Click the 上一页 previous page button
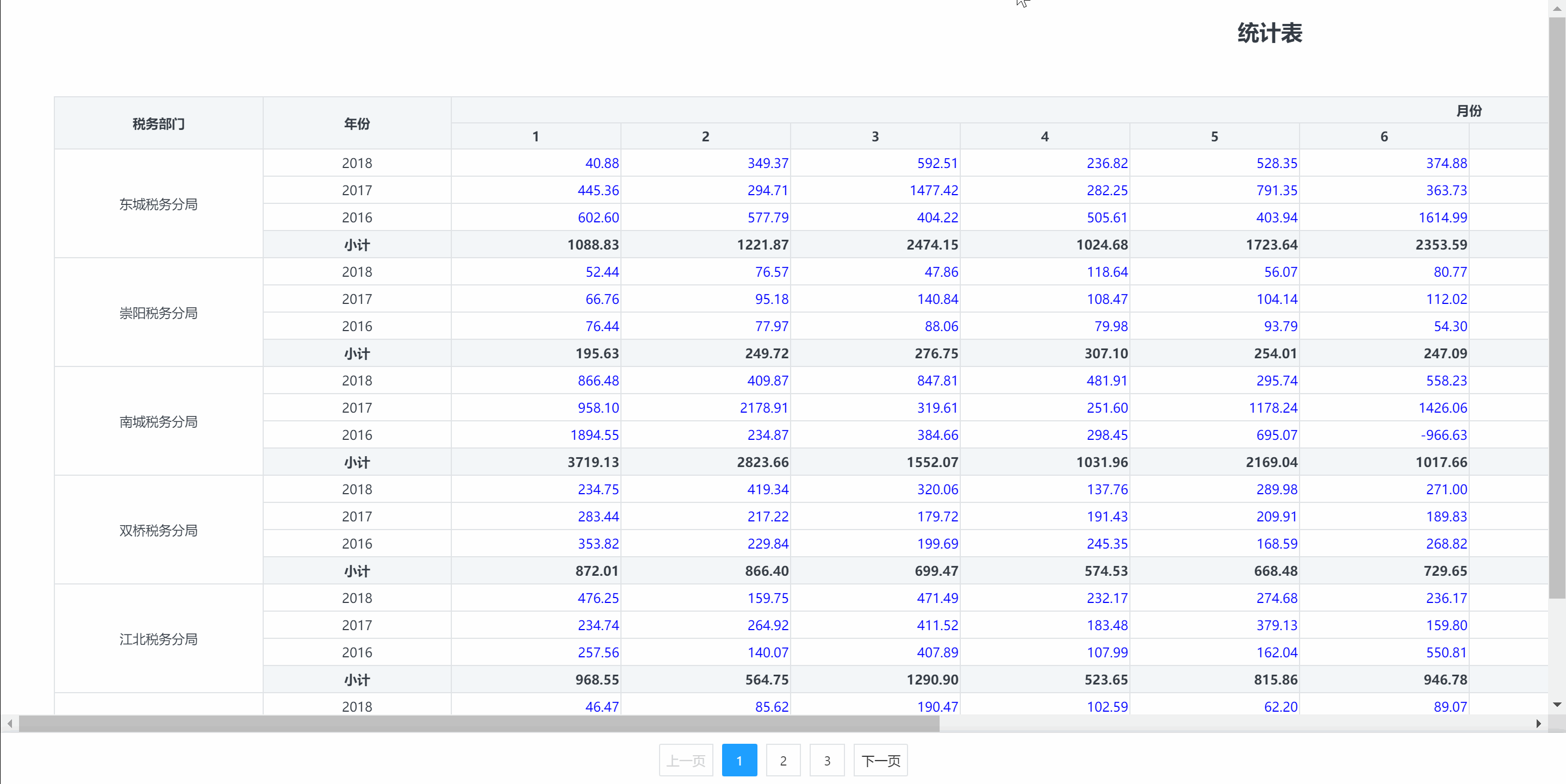The width and height of the screenshot is (1566, 784). click(686, 760)
